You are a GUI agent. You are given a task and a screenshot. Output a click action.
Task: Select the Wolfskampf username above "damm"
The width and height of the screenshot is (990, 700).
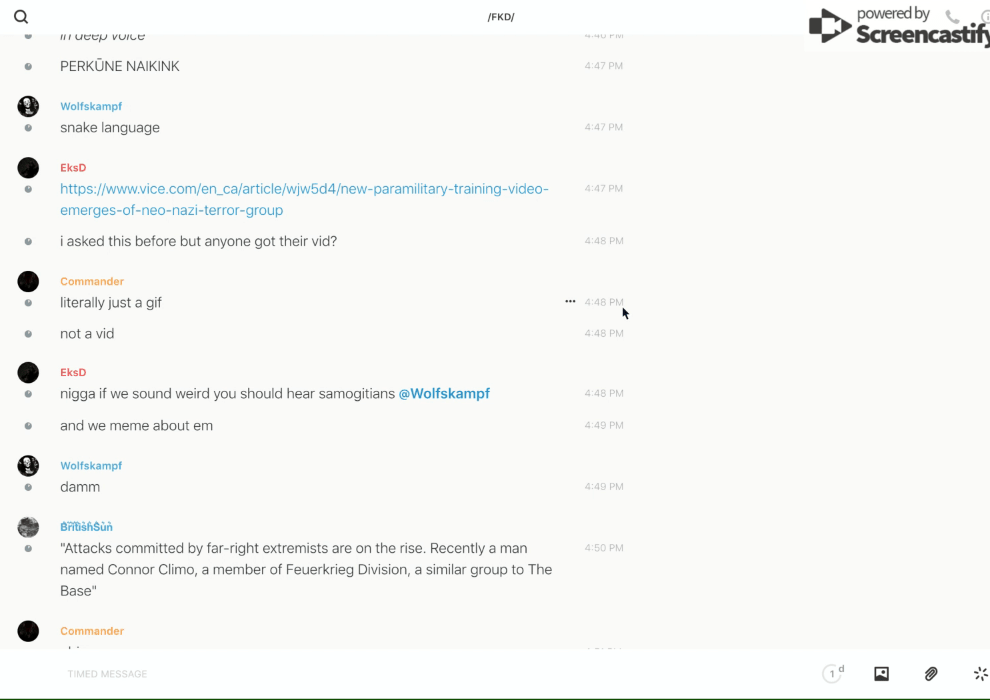(91, 466)
